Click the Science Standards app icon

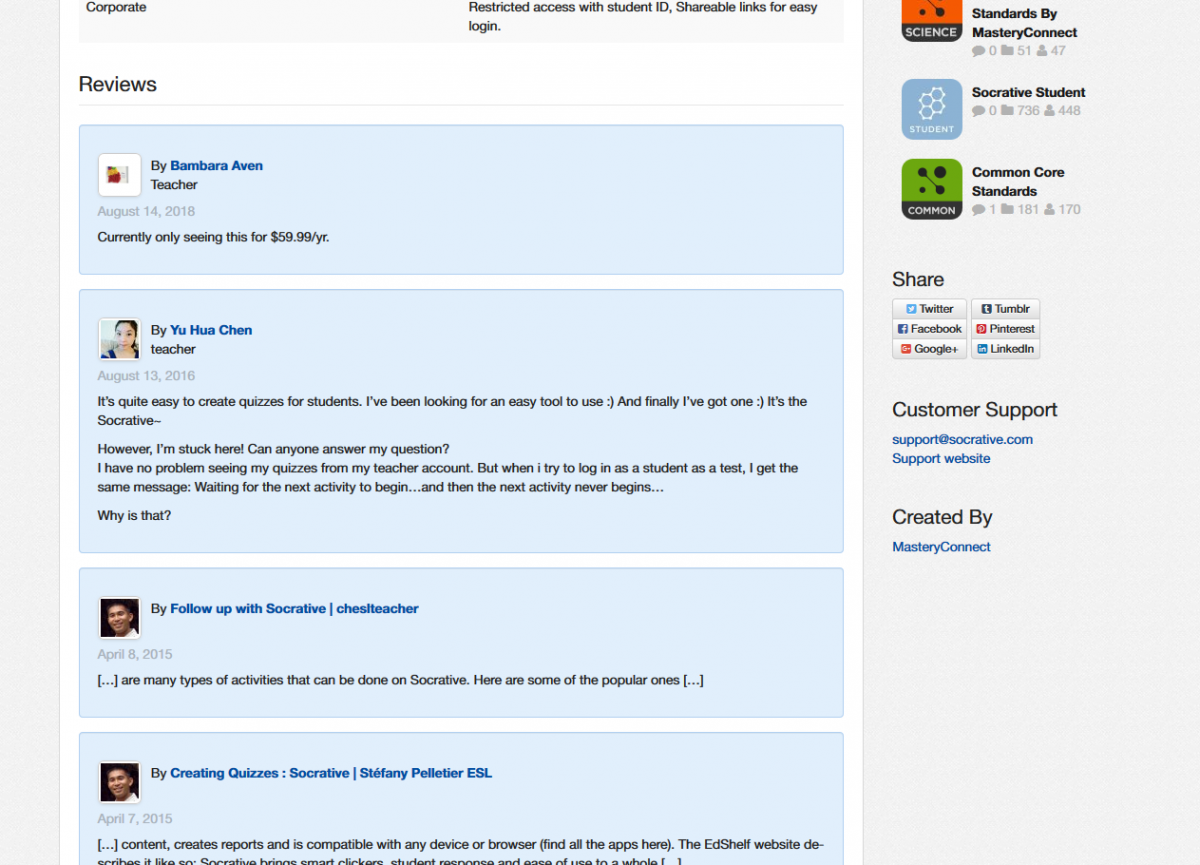931,20
